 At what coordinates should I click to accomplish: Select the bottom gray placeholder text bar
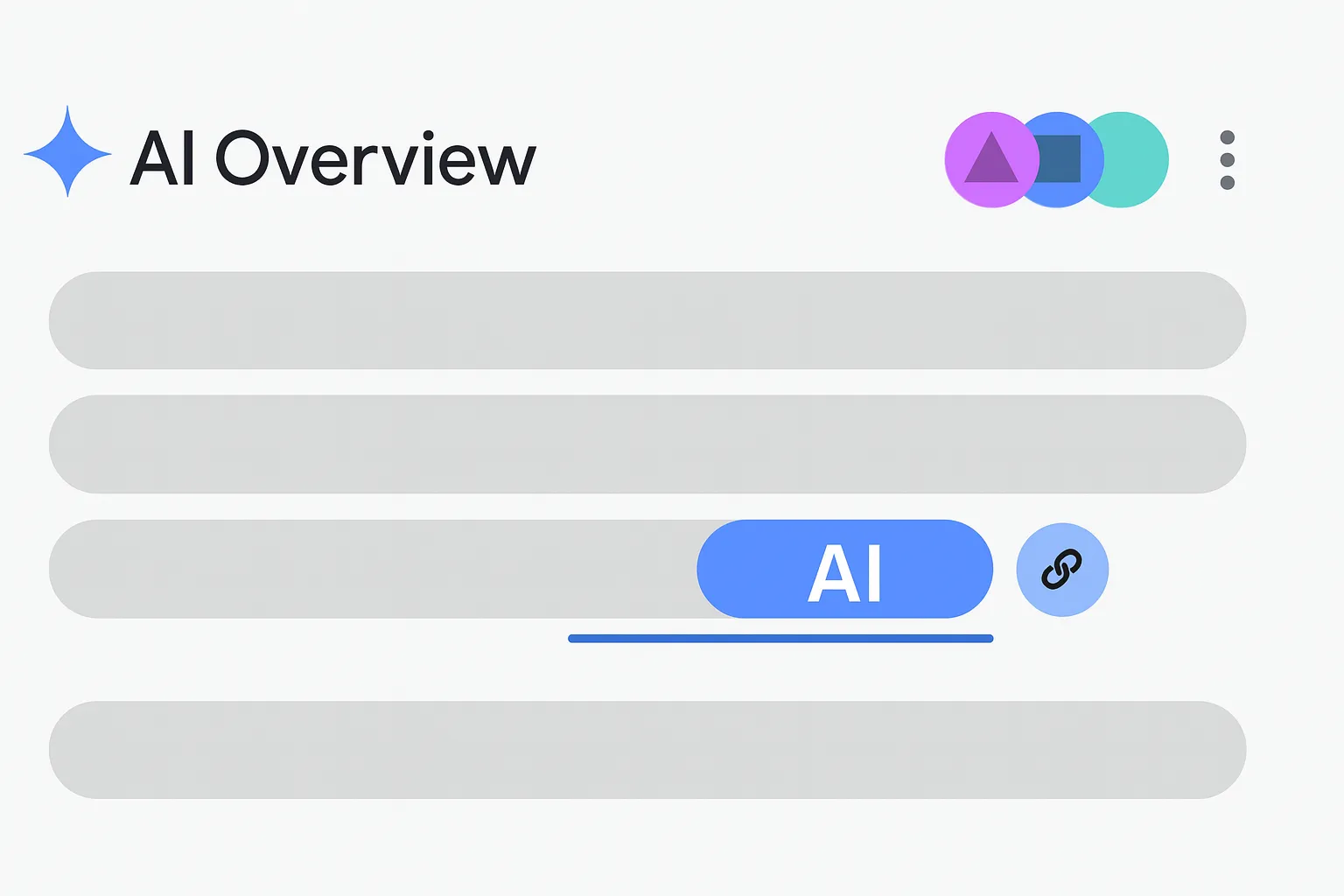(647, 749)
